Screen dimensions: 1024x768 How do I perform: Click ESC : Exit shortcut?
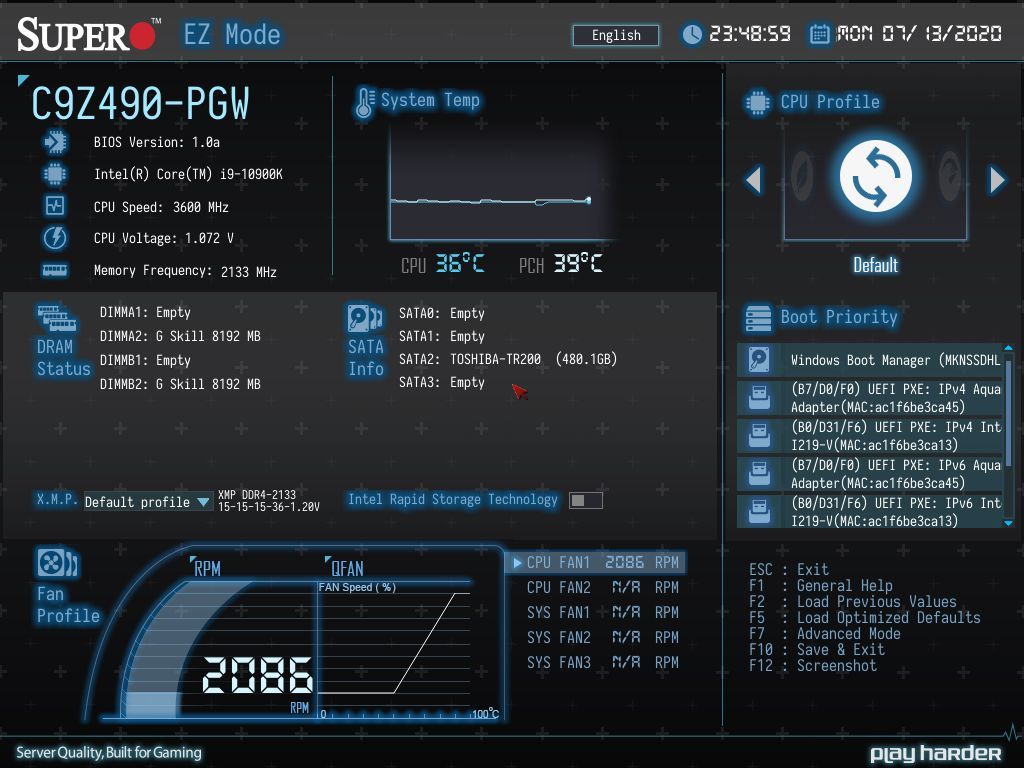tap(788, 569)
